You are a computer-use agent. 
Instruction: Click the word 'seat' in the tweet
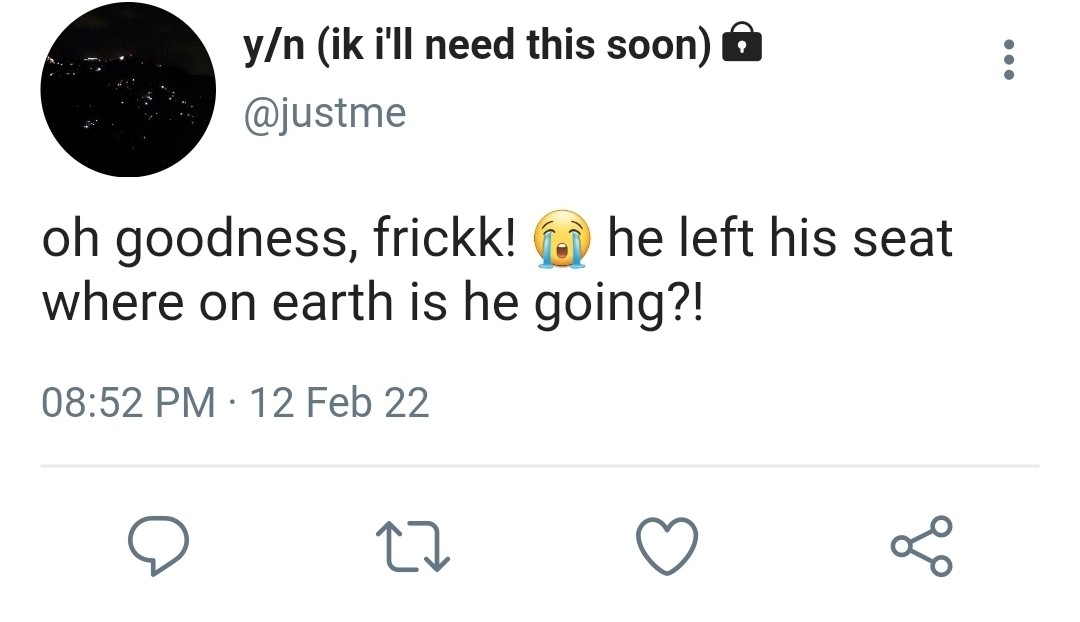907,241
